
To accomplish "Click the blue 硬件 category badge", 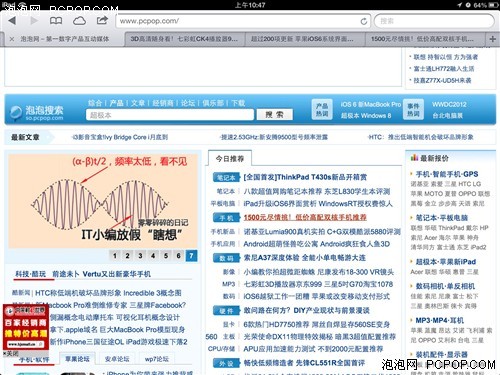I will (x=226, y=311).
